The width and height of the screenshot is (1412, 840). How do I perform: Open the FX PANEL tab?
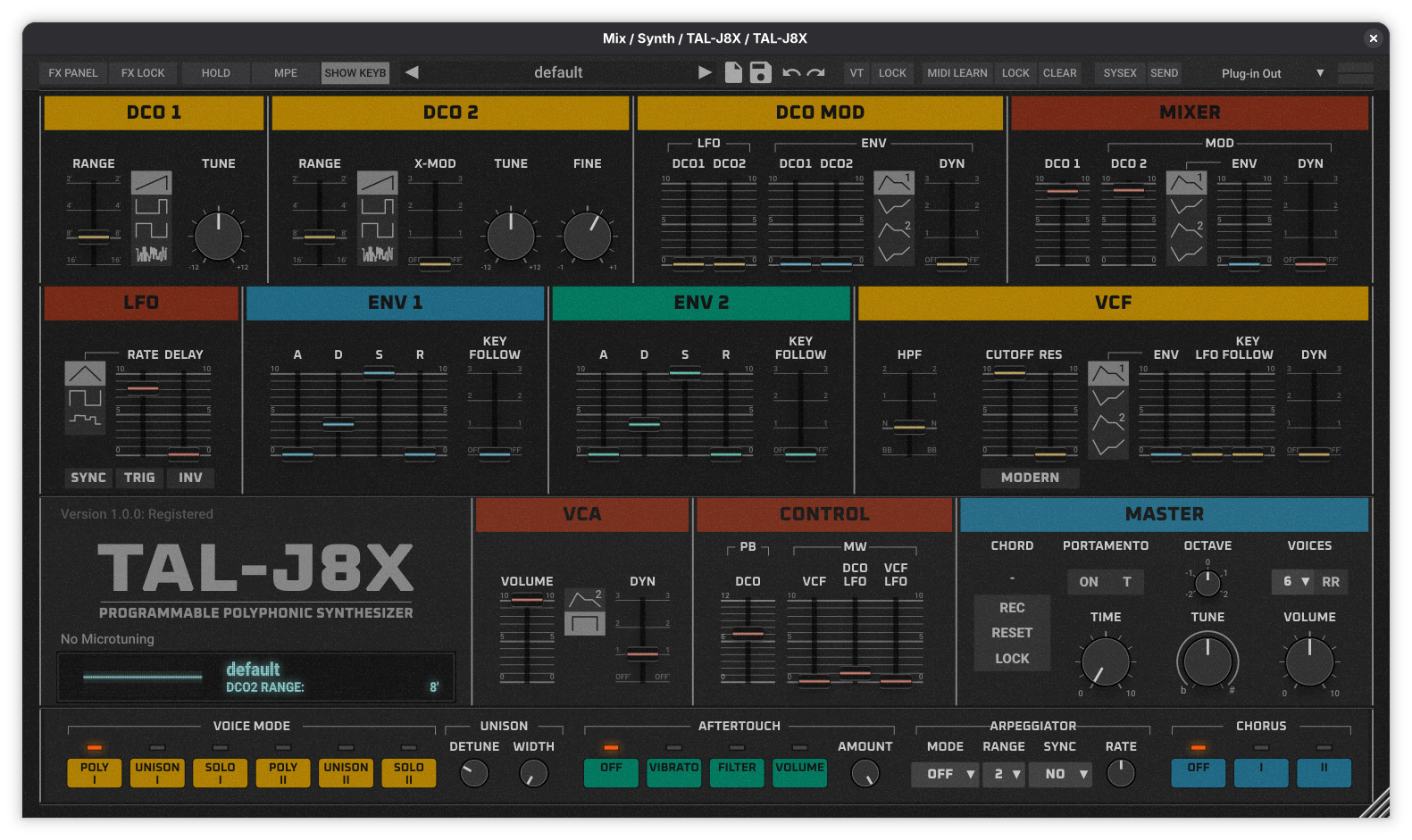pyautogui.click(x=72, y=73)
